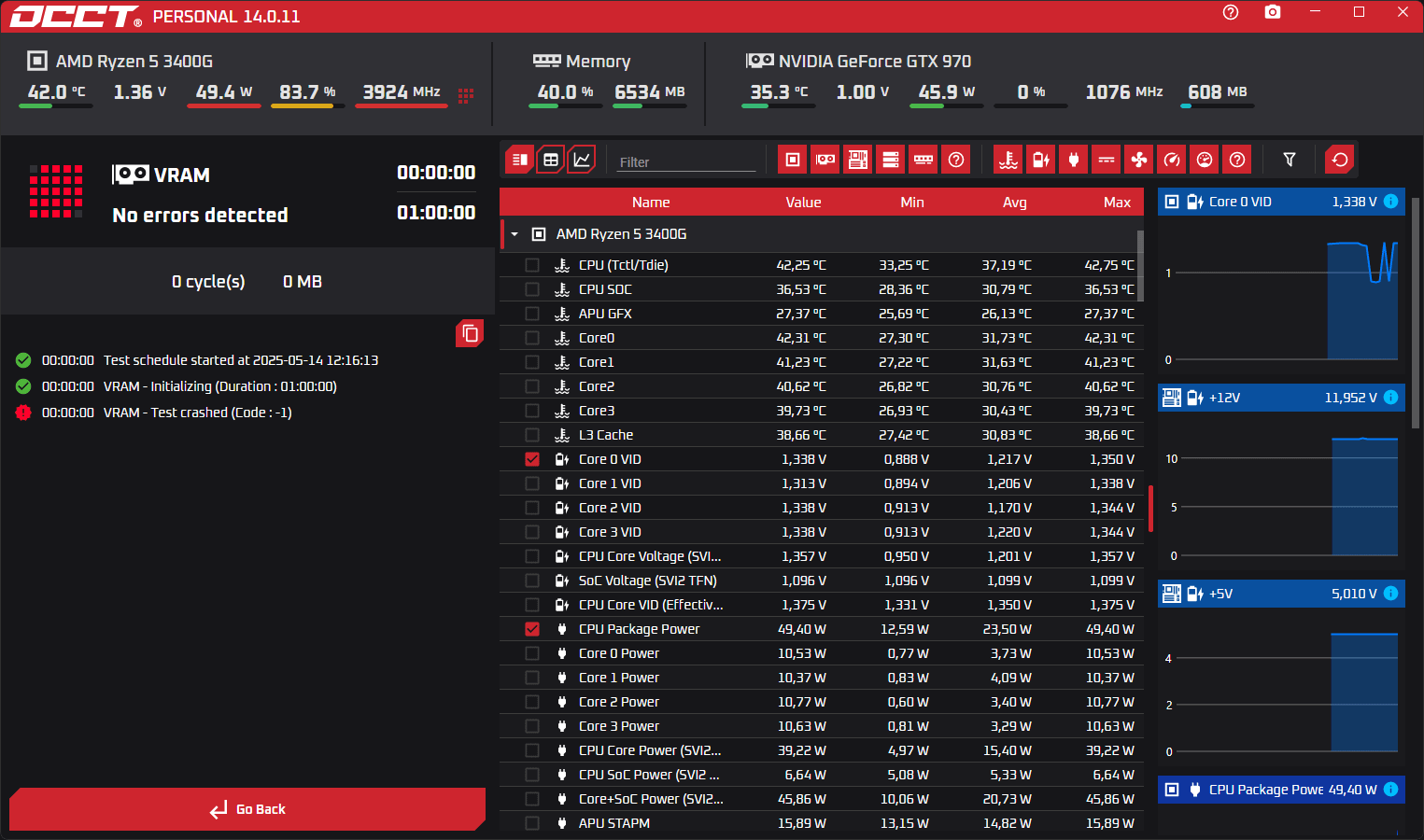1424x840 pixels.
Task: Click the GPU 35.3 °C temperature bar
Action: coord(778,105)
